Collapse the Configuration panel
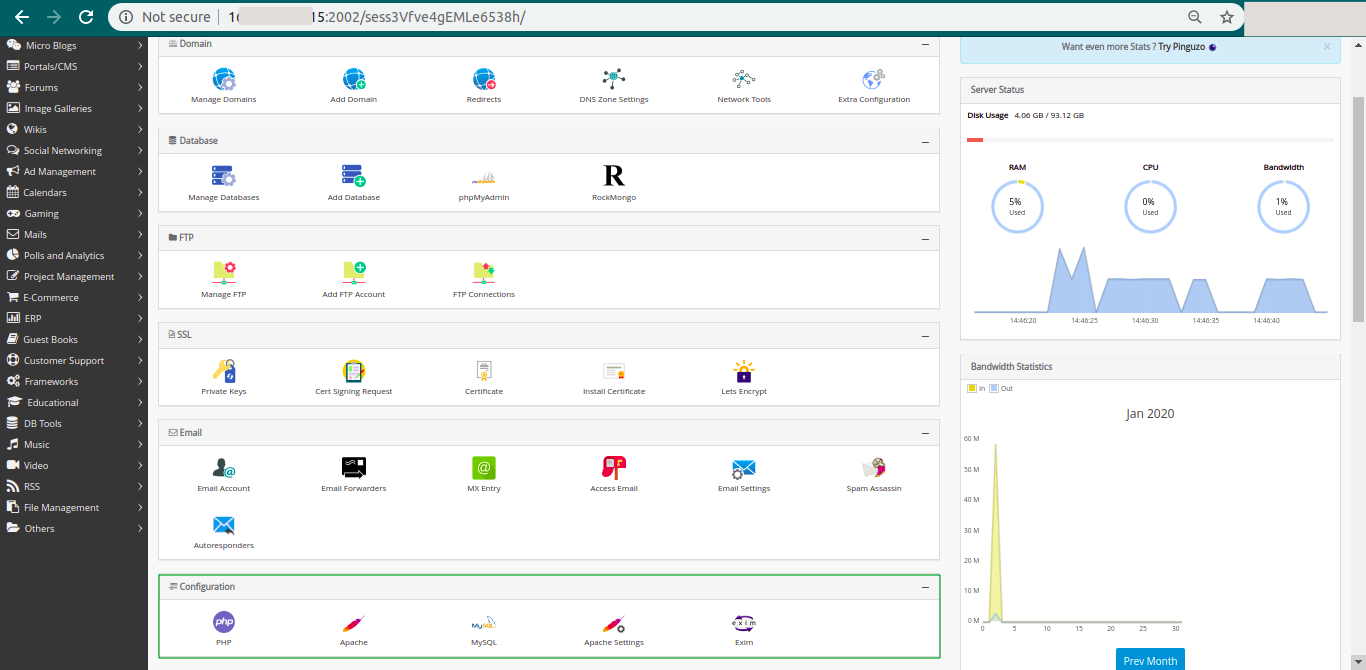The width and height of the screenshot is (1366, 670). pos(925,587)
